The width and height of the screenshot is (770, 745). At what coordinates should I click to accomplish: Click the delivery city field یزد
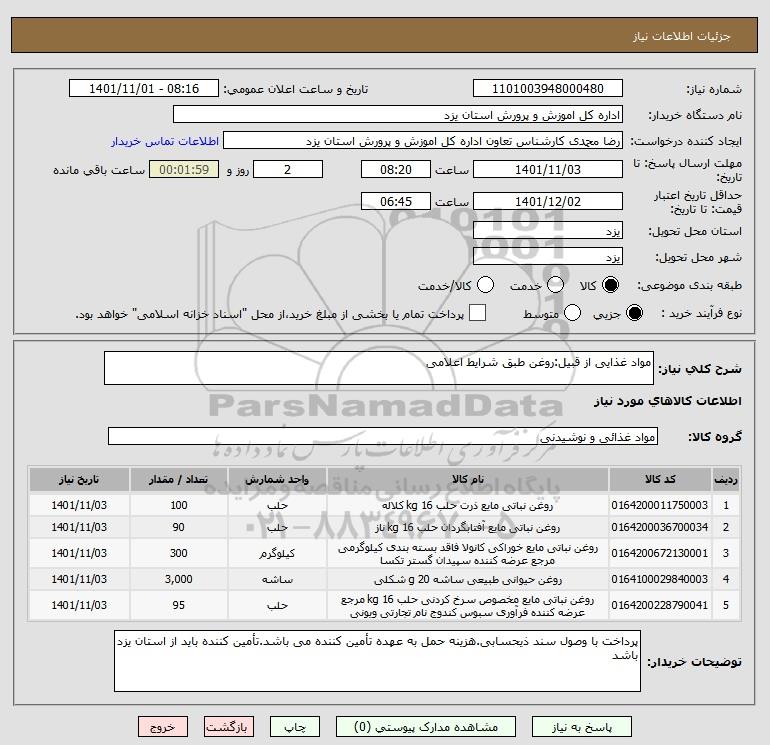pyautogui.click(x=548, y=256)
